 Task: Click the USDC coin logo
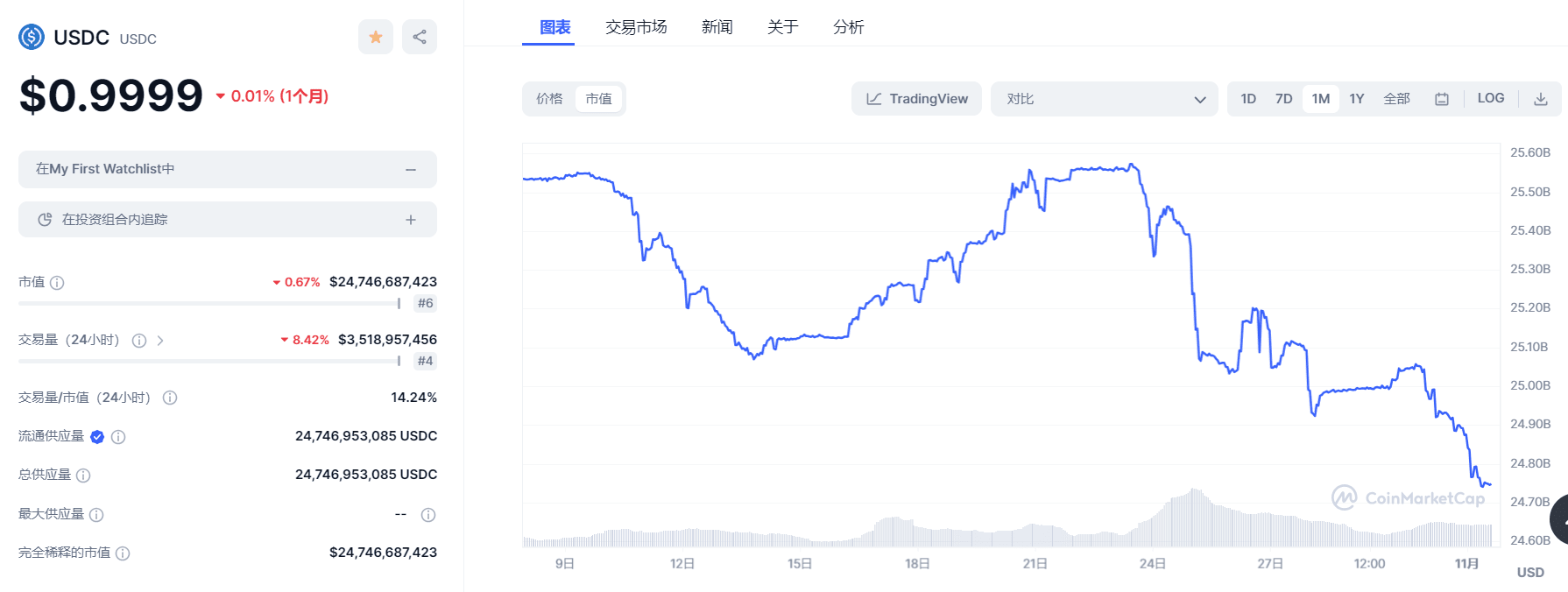click(x=31, y=37)
